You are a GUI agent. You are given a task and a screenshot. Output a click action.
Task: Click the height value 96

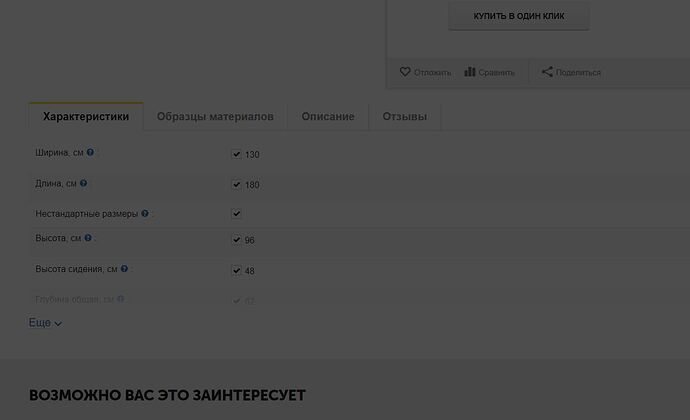[250, 240]
